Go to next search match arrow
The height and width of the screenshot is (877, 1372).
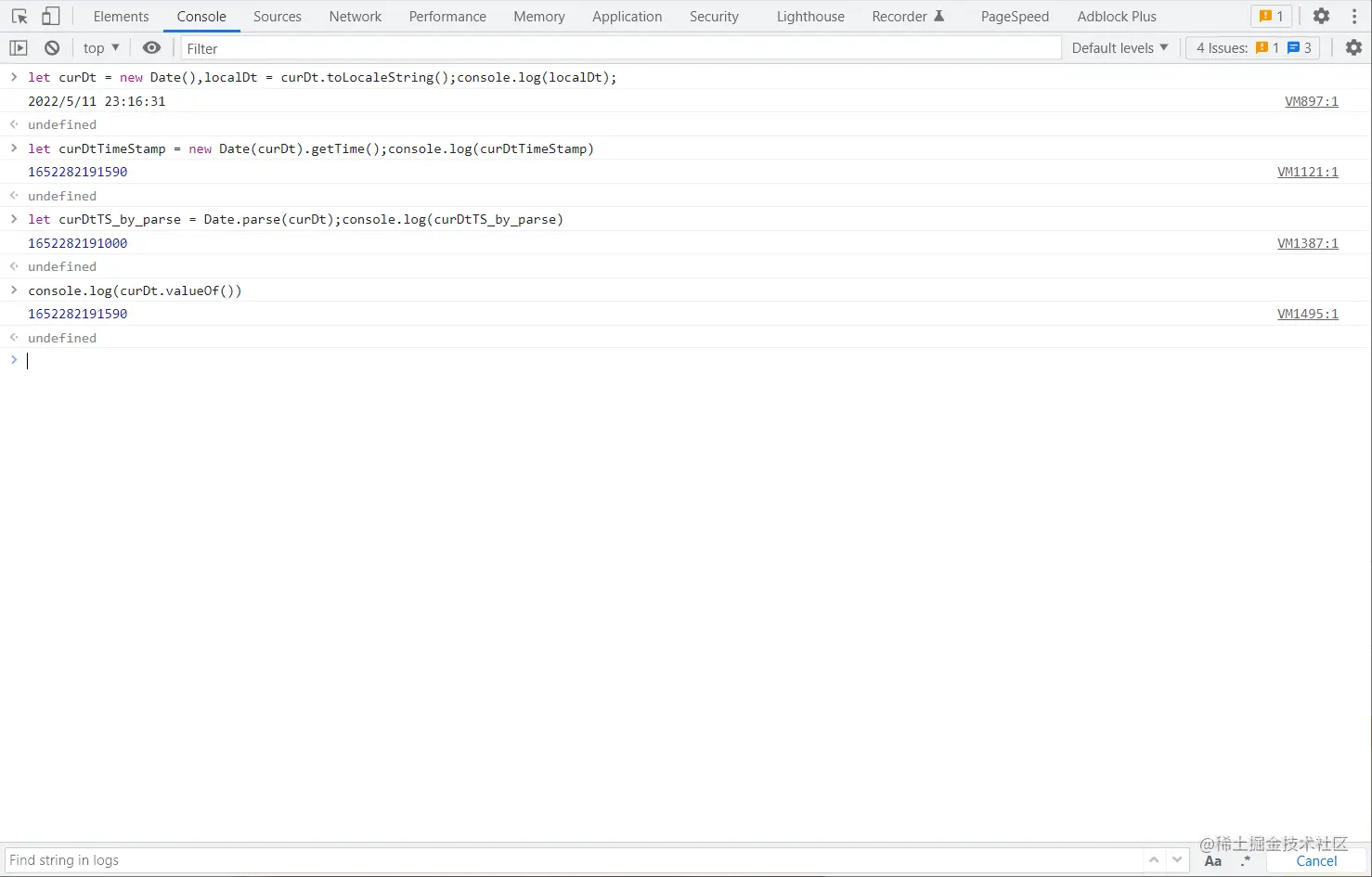click(1177, 860)
